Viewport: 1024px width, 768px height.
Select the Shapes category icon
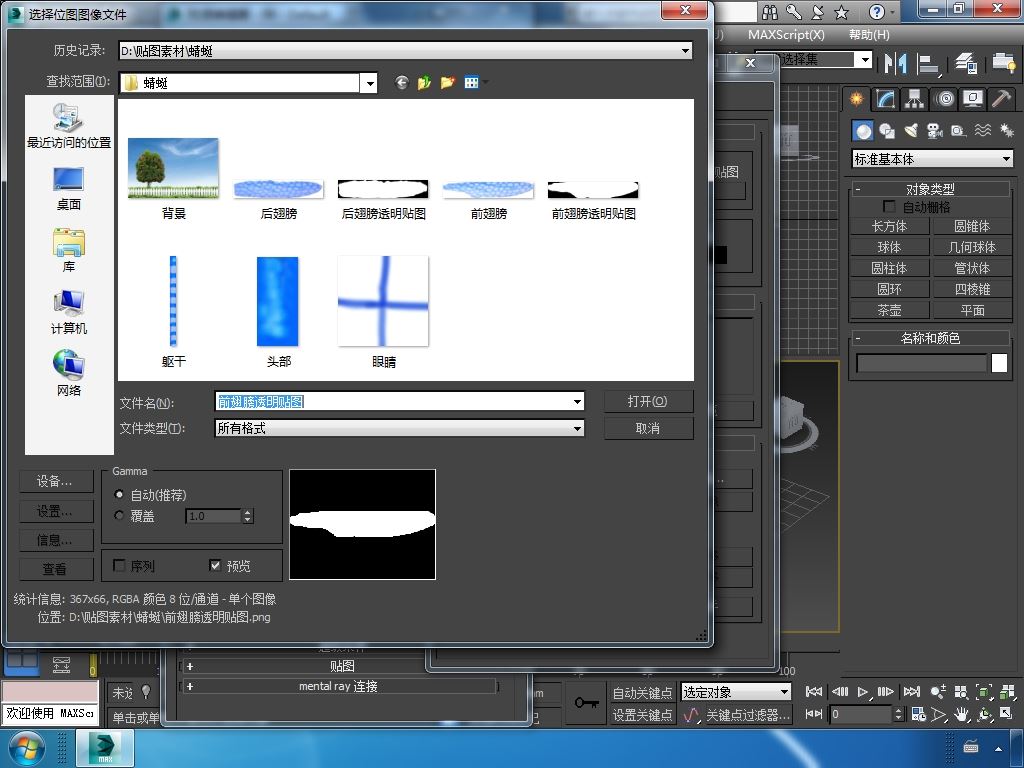887,131
